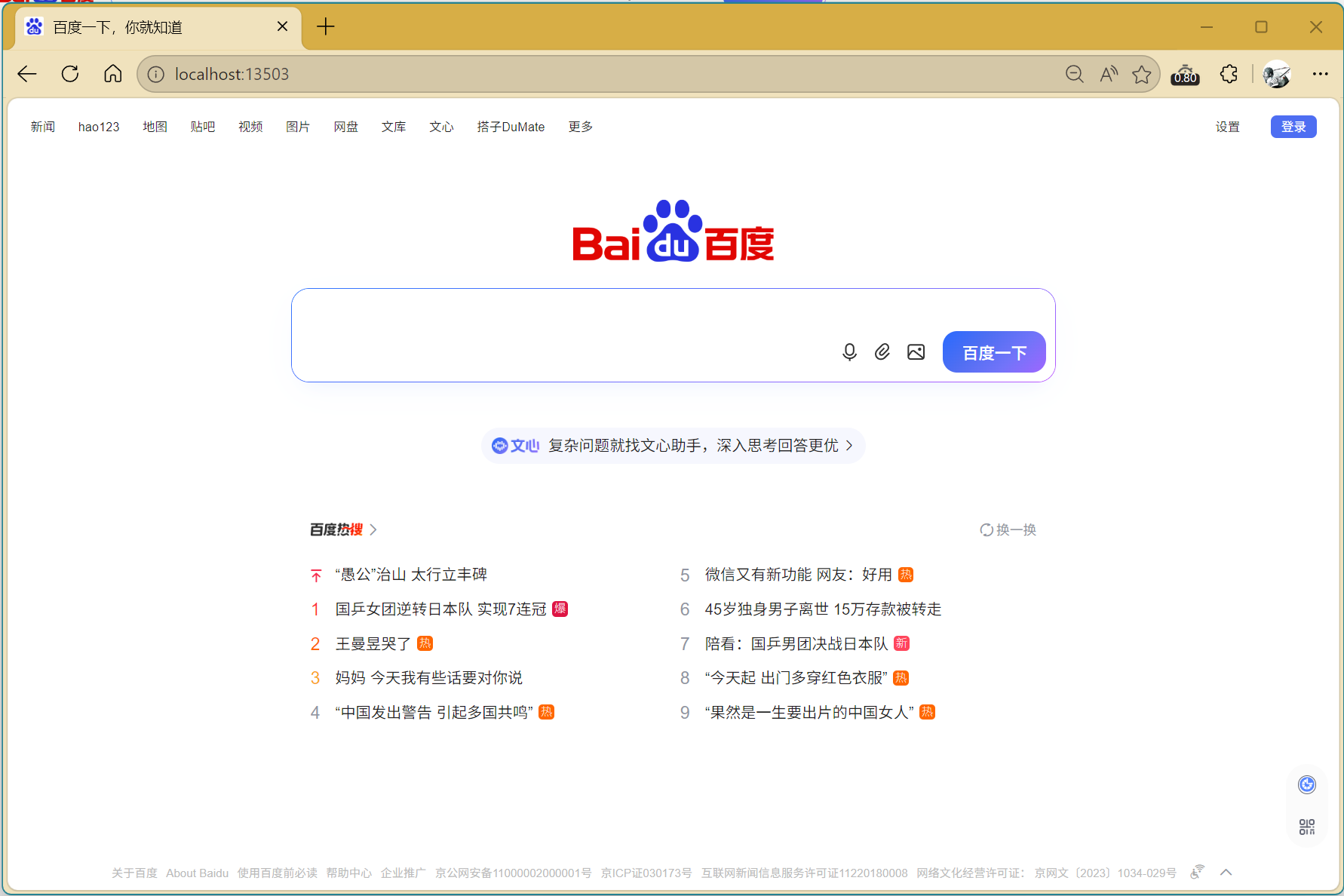
Task: Open the zoom magnifier icon in address bar
Action: tap(1075, 74)
